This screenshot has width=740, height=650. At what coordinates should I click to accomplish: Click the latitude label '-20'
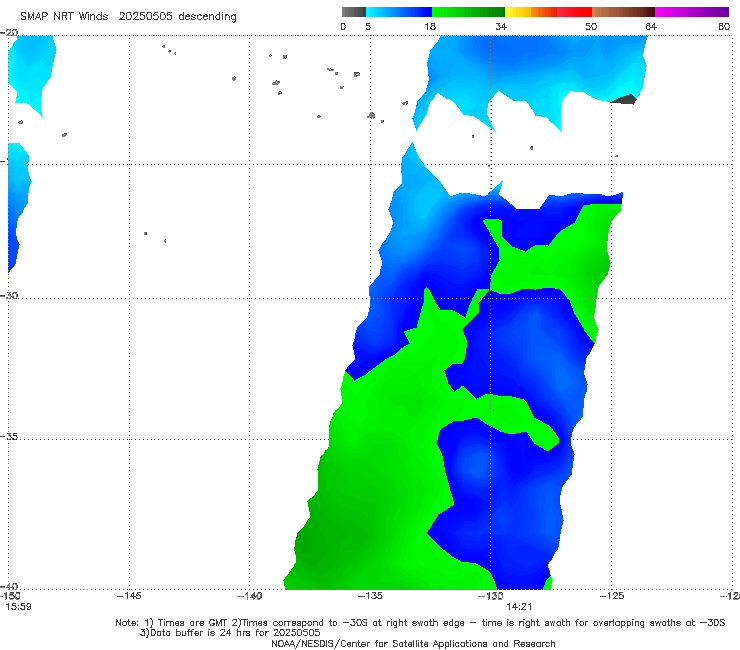coord(9,33)
